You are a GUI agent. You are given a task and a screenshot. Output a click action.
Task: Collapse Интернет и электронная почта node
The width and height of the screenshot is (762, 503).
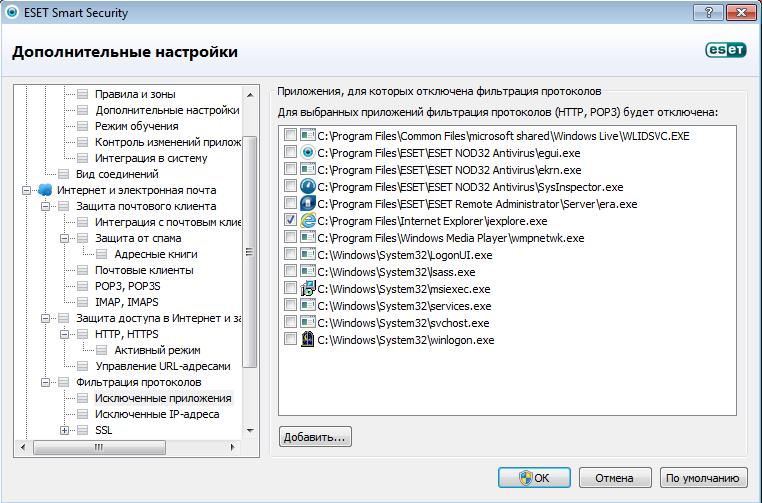tap(27, 191)
